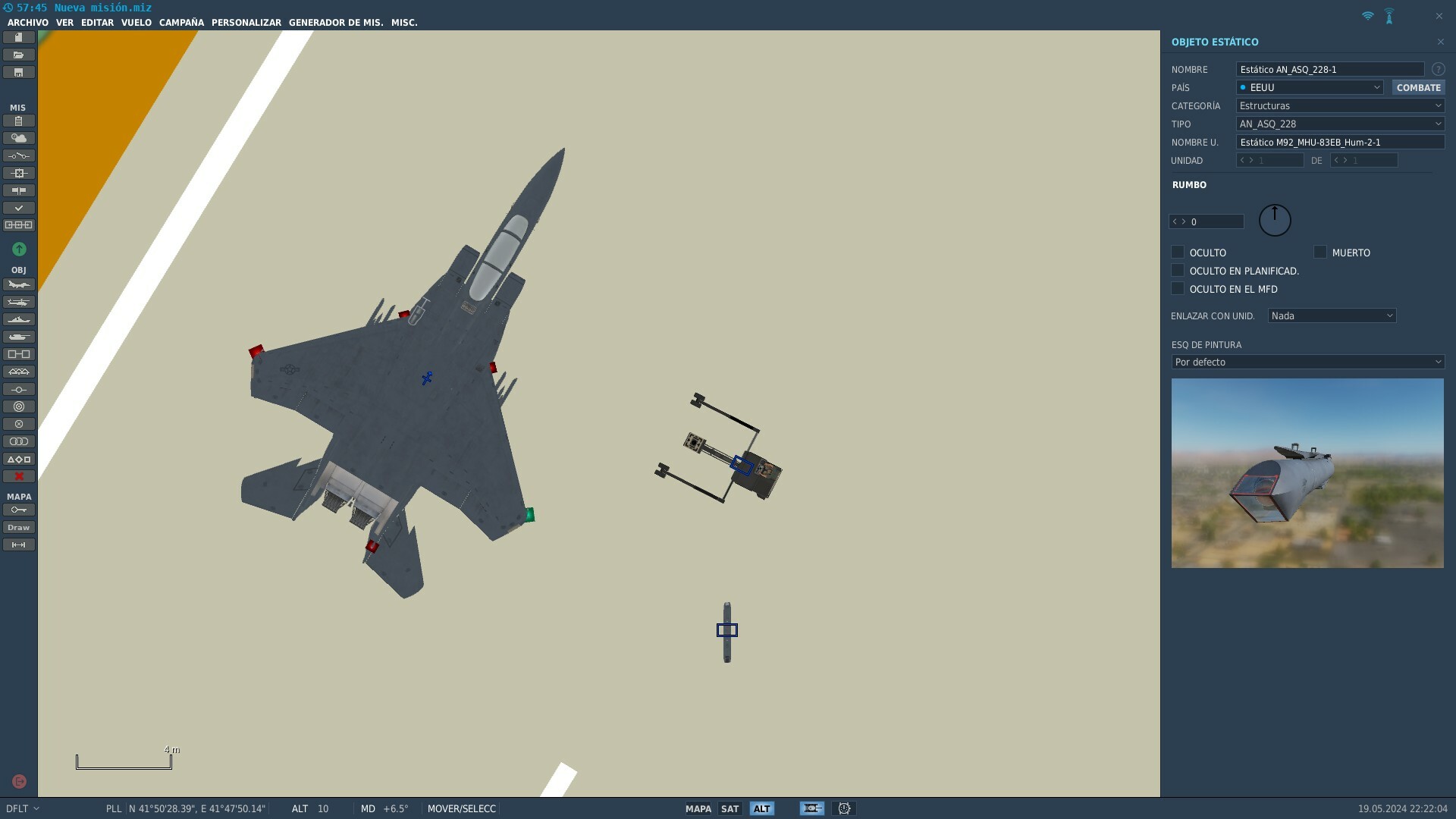Click the green fly mission arrow button
The height and width of the screenshot is (819, 1456).
click(x=19, y=249)
